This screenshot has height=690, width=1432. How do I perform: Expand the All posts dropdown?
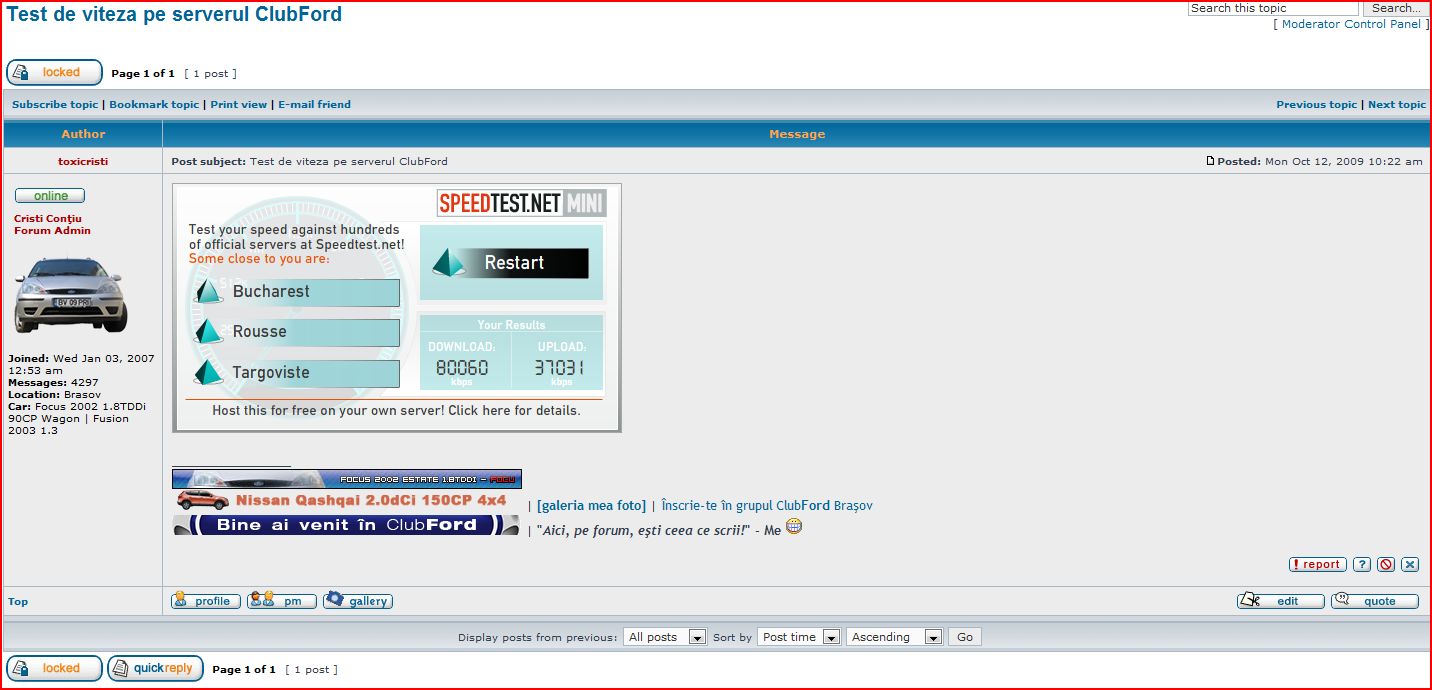click(665, 637)
